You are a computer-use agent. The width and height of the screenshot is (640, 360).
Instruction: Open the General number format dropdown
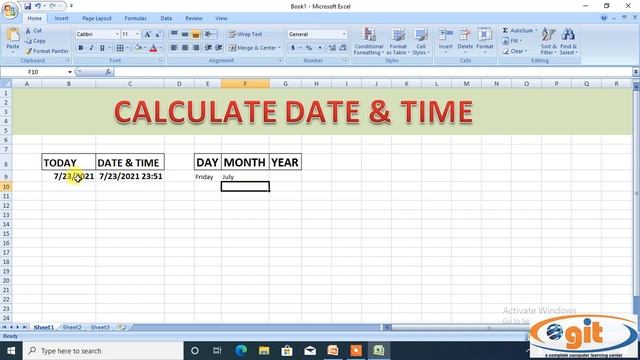coord(344,34)
